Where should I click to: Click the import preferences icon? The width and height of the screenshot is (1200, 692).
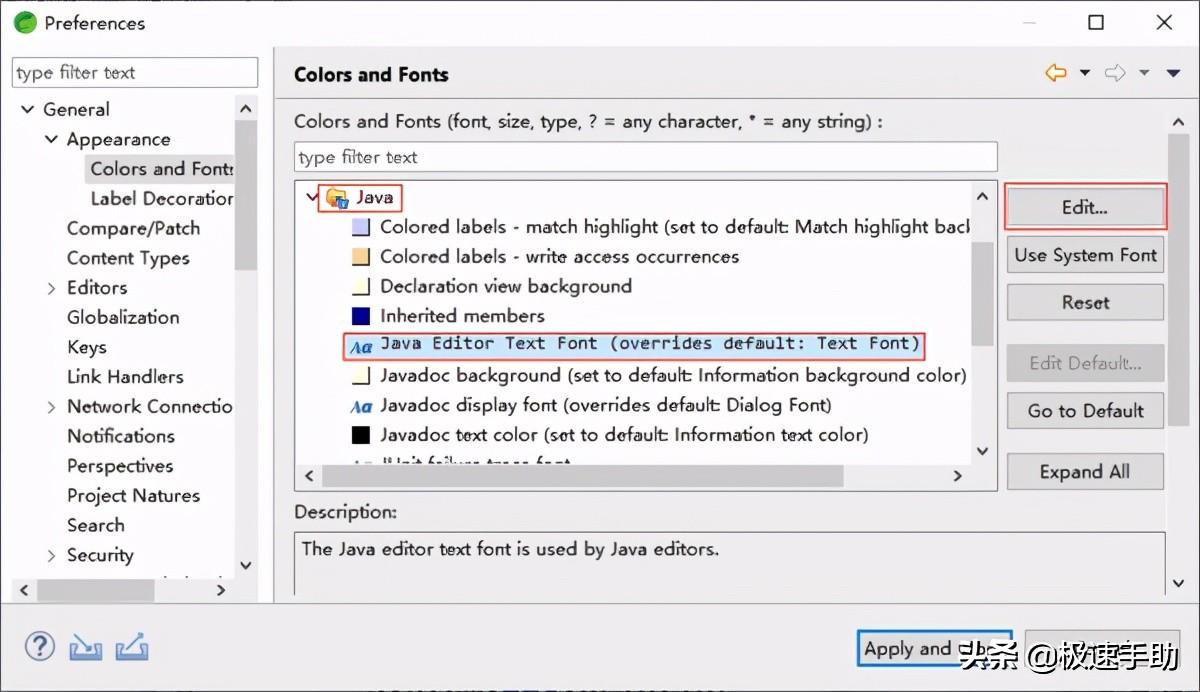(x=86, y=648)
